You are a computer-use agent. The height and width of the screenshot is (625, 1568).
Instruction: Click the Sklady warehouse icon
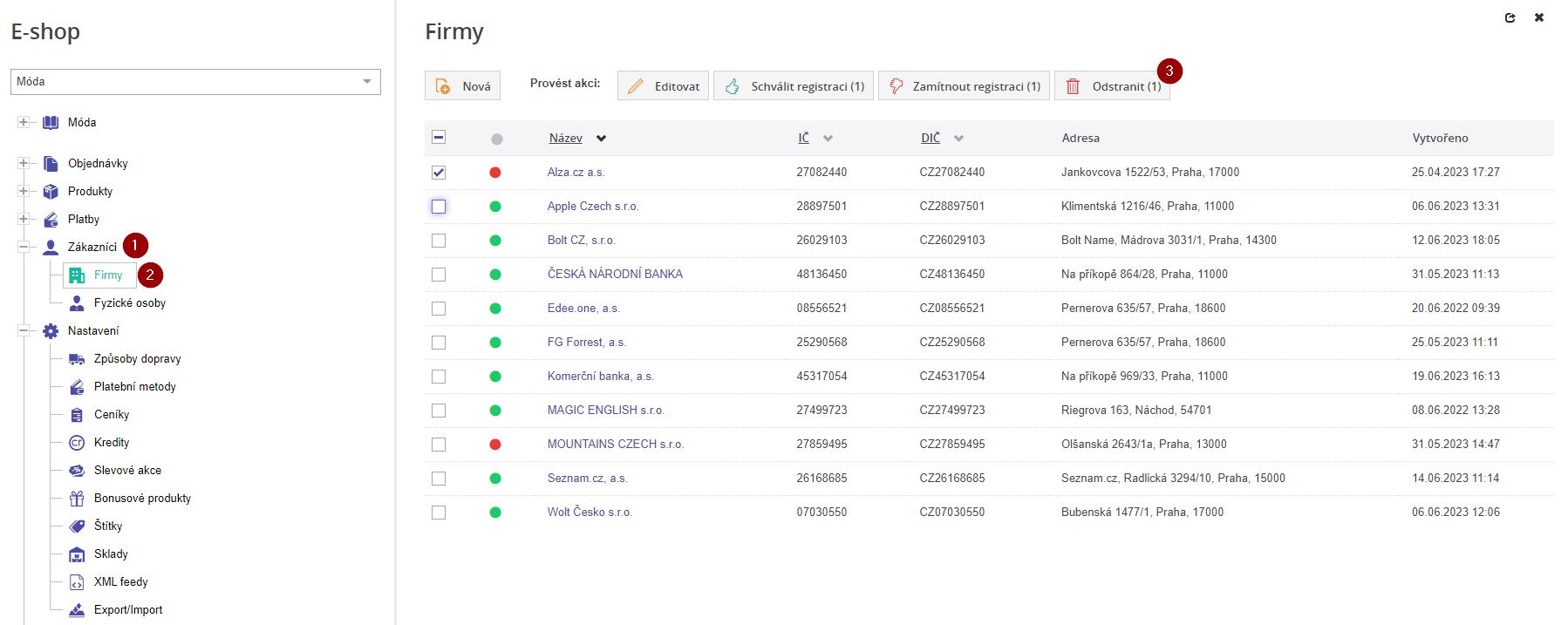(77, 554)
